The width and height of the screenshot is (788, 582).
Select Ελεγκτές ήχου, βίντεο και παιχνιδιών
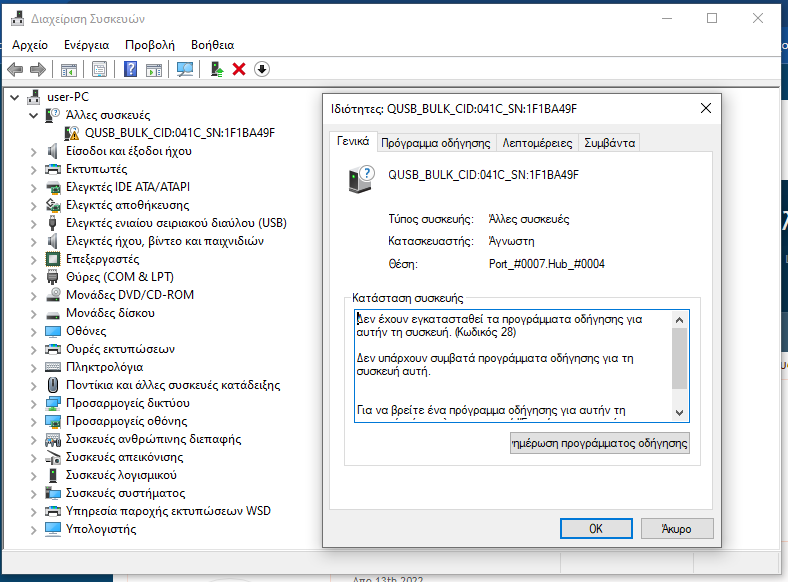click(165, 241)
